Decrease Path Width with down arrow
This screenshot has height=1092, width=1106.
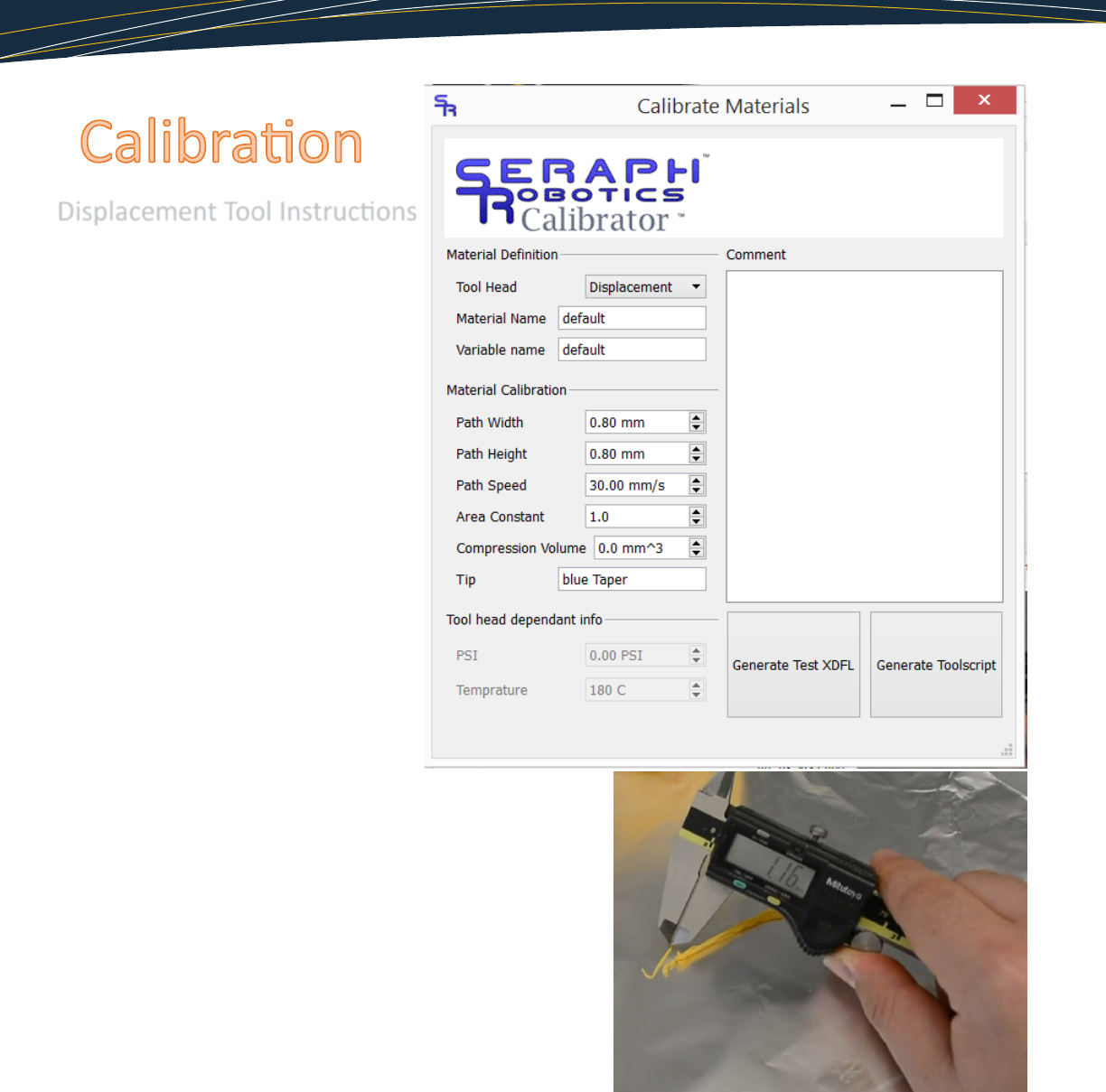pos(696,427)
